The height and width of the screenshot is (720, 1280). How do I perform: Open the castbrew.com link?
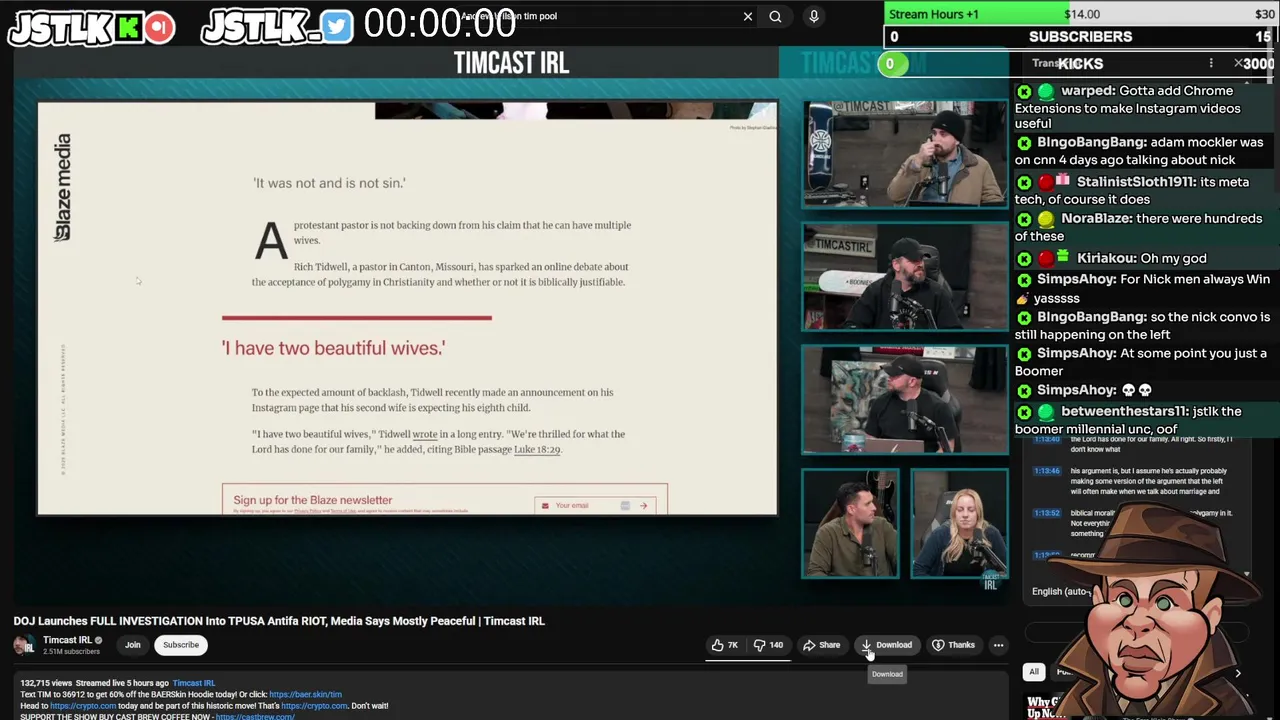tap(255, 716)
